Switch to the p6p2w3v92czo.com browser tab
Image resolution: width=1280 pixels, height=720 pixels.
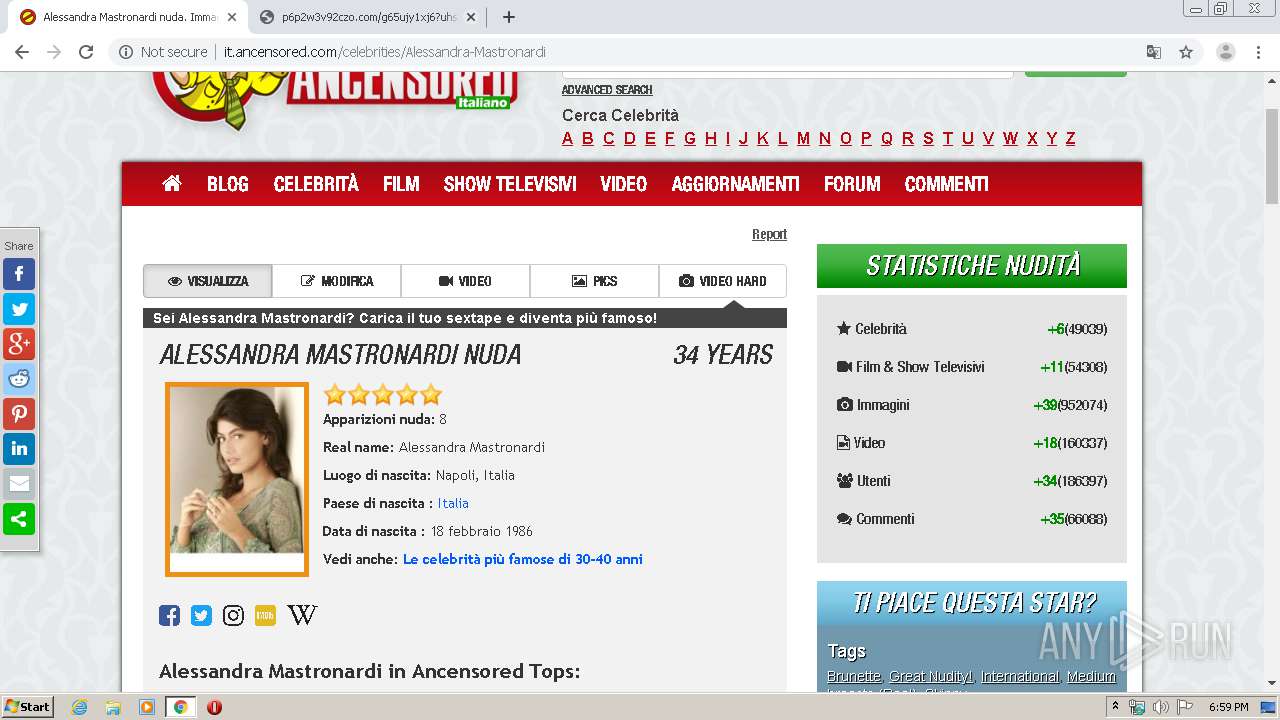tap(368, 17)
